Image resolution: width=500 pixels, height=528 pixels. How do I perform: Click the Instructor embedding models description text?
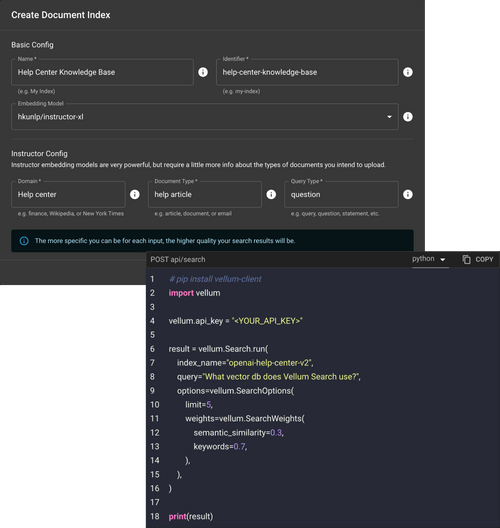(x=198, y=165)
